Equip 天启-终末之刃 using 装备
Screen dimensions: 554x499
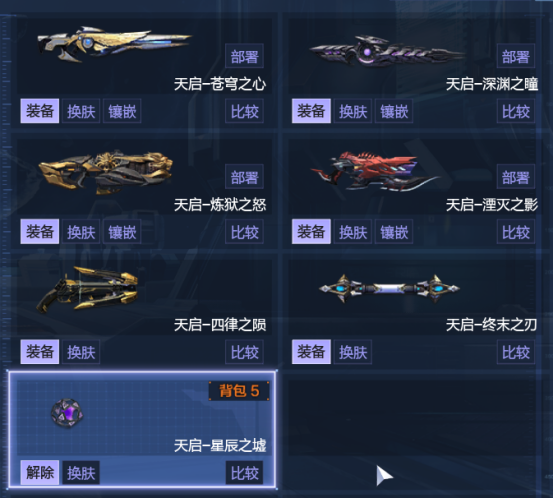coord(311,352)
